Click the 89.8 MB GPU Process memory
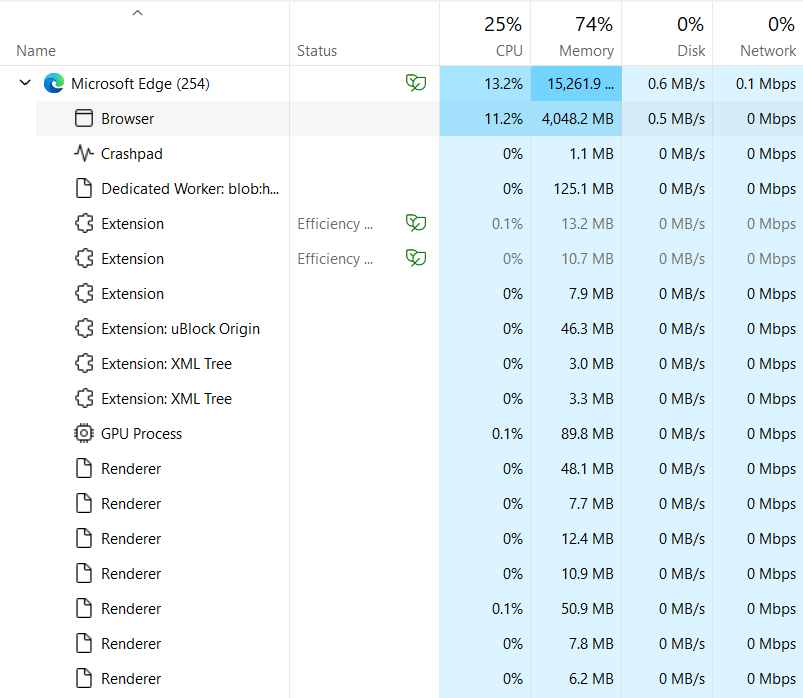 (587, 434)
